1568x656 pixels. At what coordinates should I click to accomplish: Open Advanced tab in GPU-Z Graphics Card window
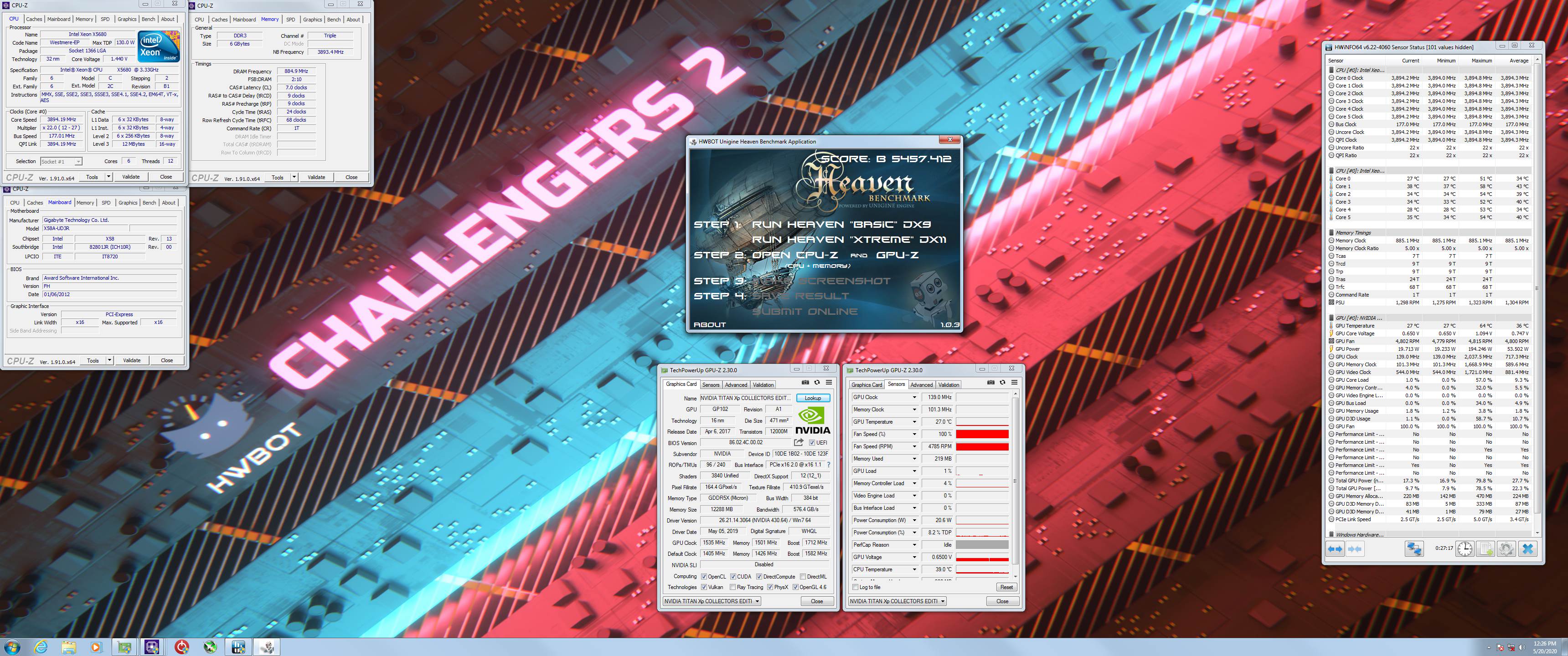(736, 384)
